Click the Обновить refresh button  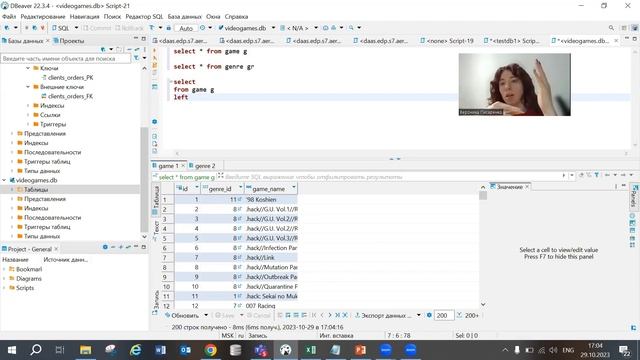coord(182,315)
